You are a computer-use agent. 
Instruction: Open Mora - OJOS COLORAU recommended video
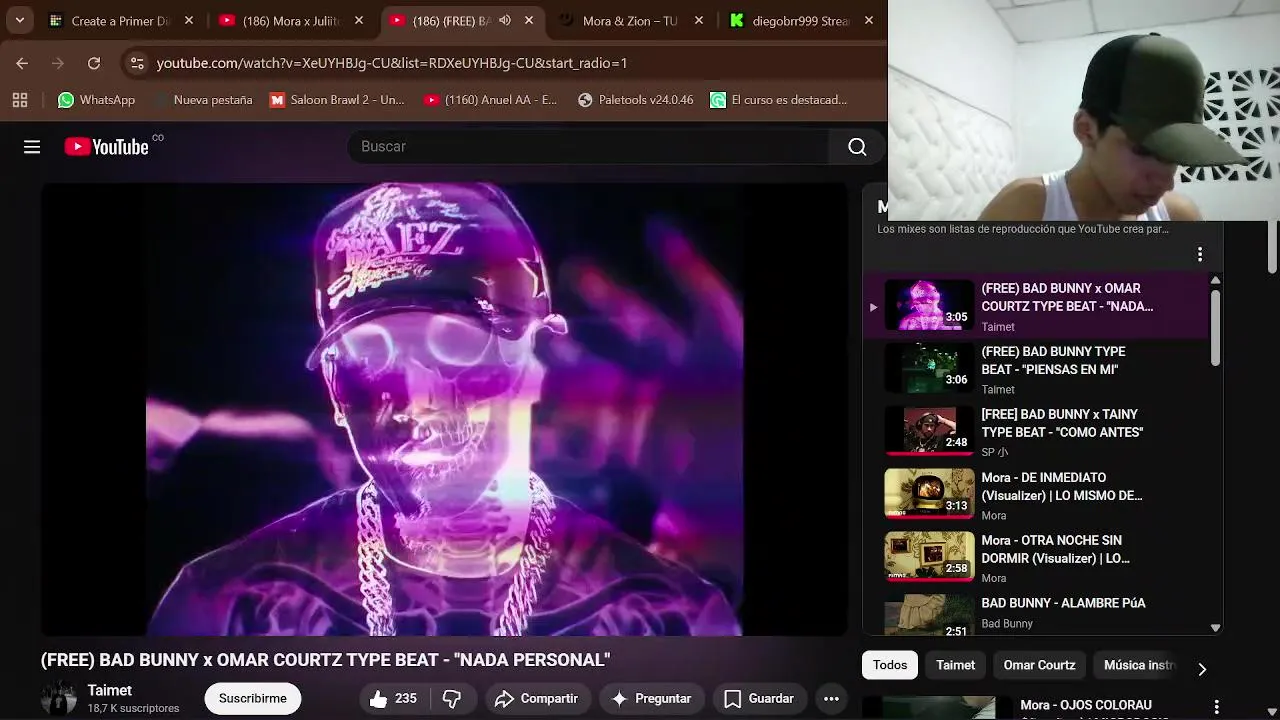(1086, 705)
